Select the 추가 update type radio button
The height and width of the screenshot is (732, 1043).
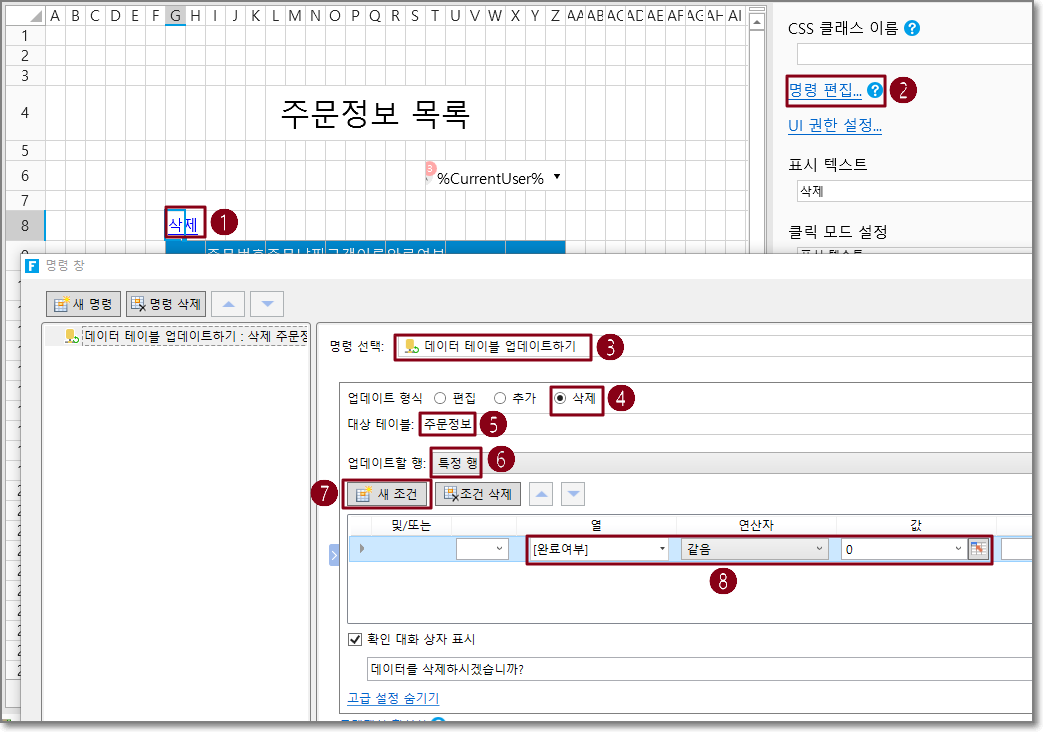500,397
